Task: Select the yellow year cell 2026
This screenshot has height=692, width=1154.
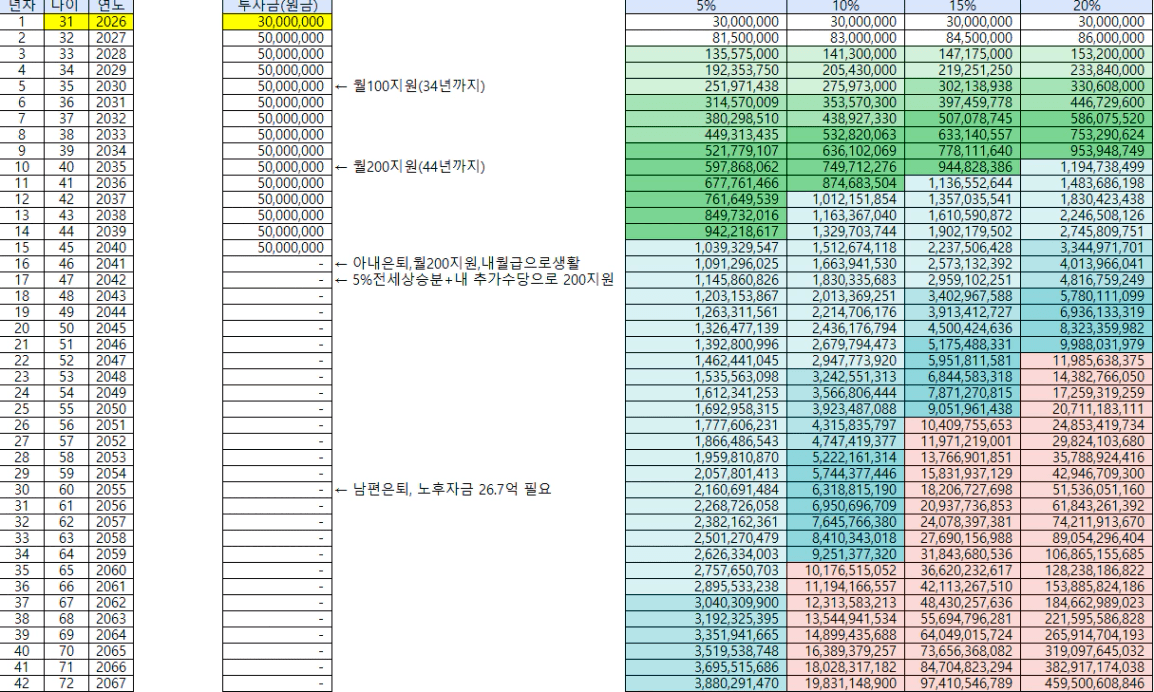Action: (x=111, y=22)
